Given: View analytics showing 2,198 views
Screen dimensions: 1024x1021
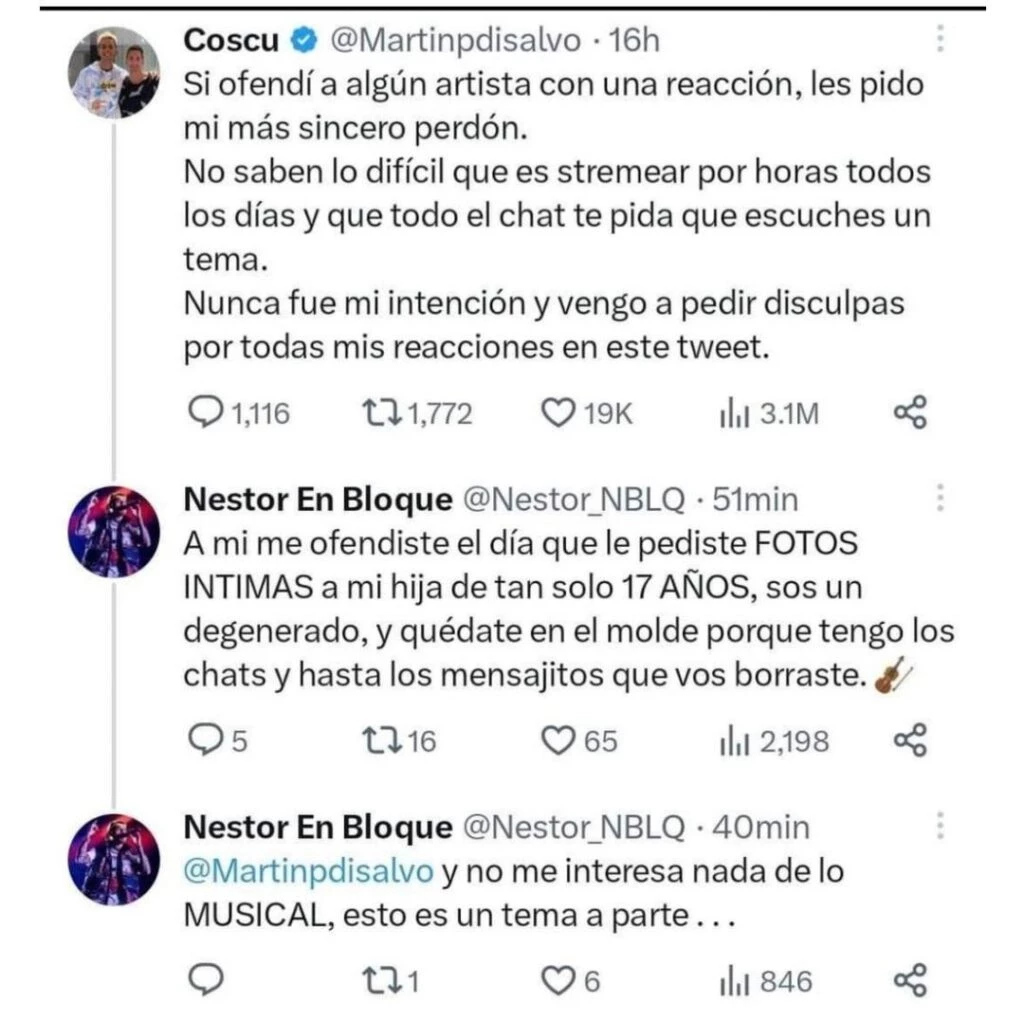Looking at the screenshot, I should click(x=731, y=740).
